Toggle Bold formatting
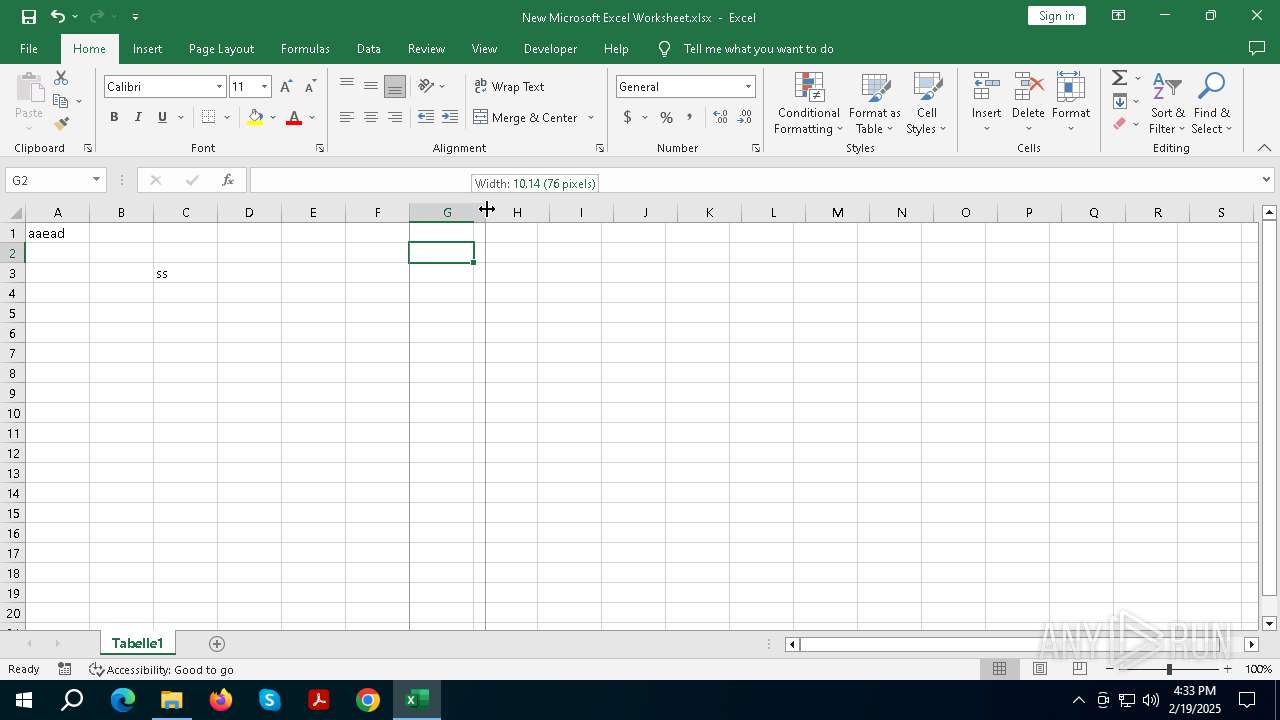Image resolution: width=1280 pixels, height=720 pixels. coord(114,117)
